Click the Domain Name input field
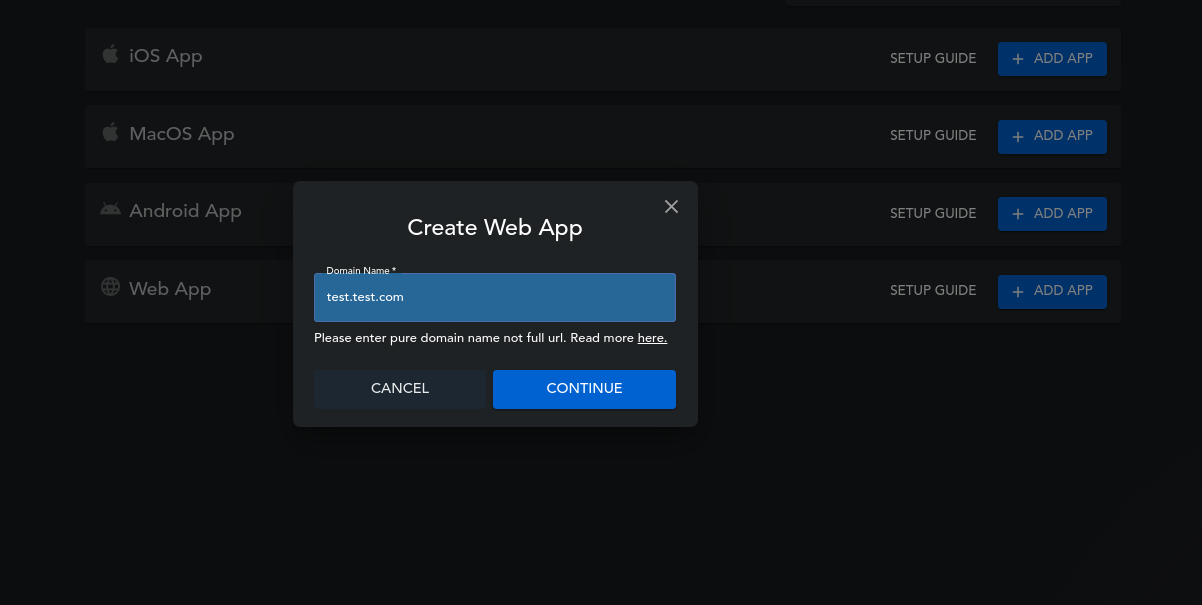 click(x=495, y=297)
